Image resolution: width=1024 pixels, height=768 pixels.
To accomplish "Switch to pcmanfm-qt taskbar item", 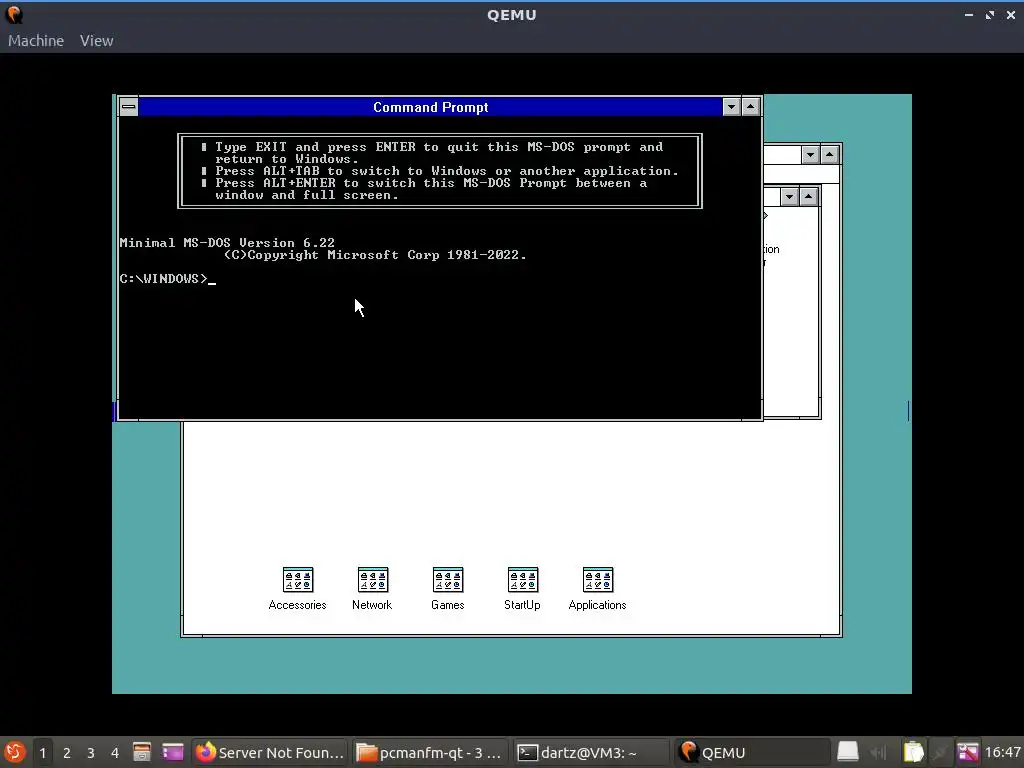I will [430, 752].
